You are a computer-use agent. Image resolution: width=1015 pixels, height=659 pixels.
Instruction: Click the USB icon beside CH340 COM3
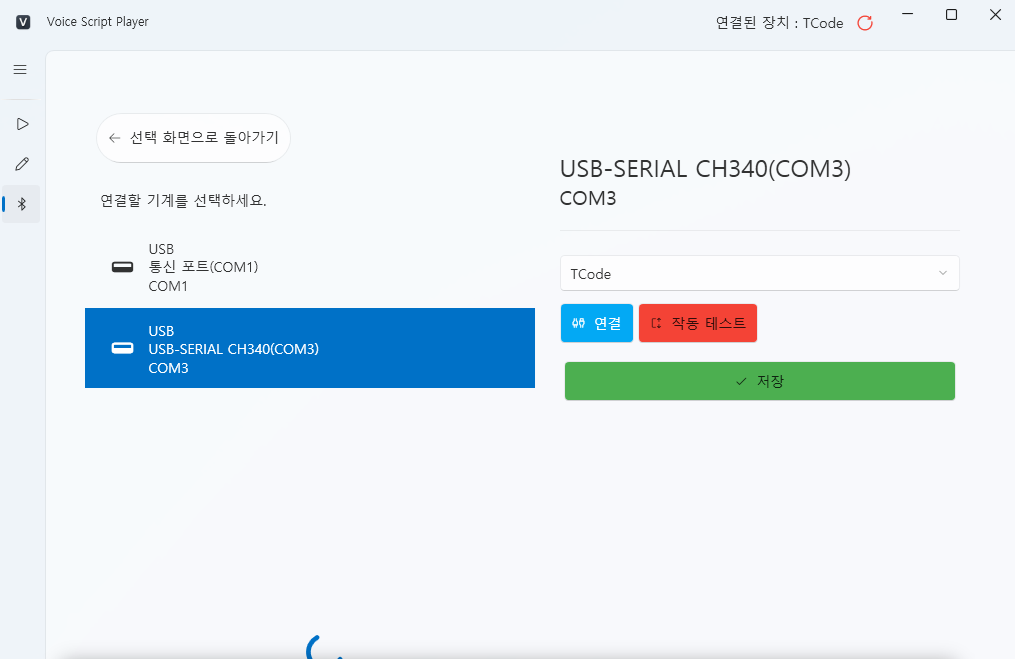(122, 348)
